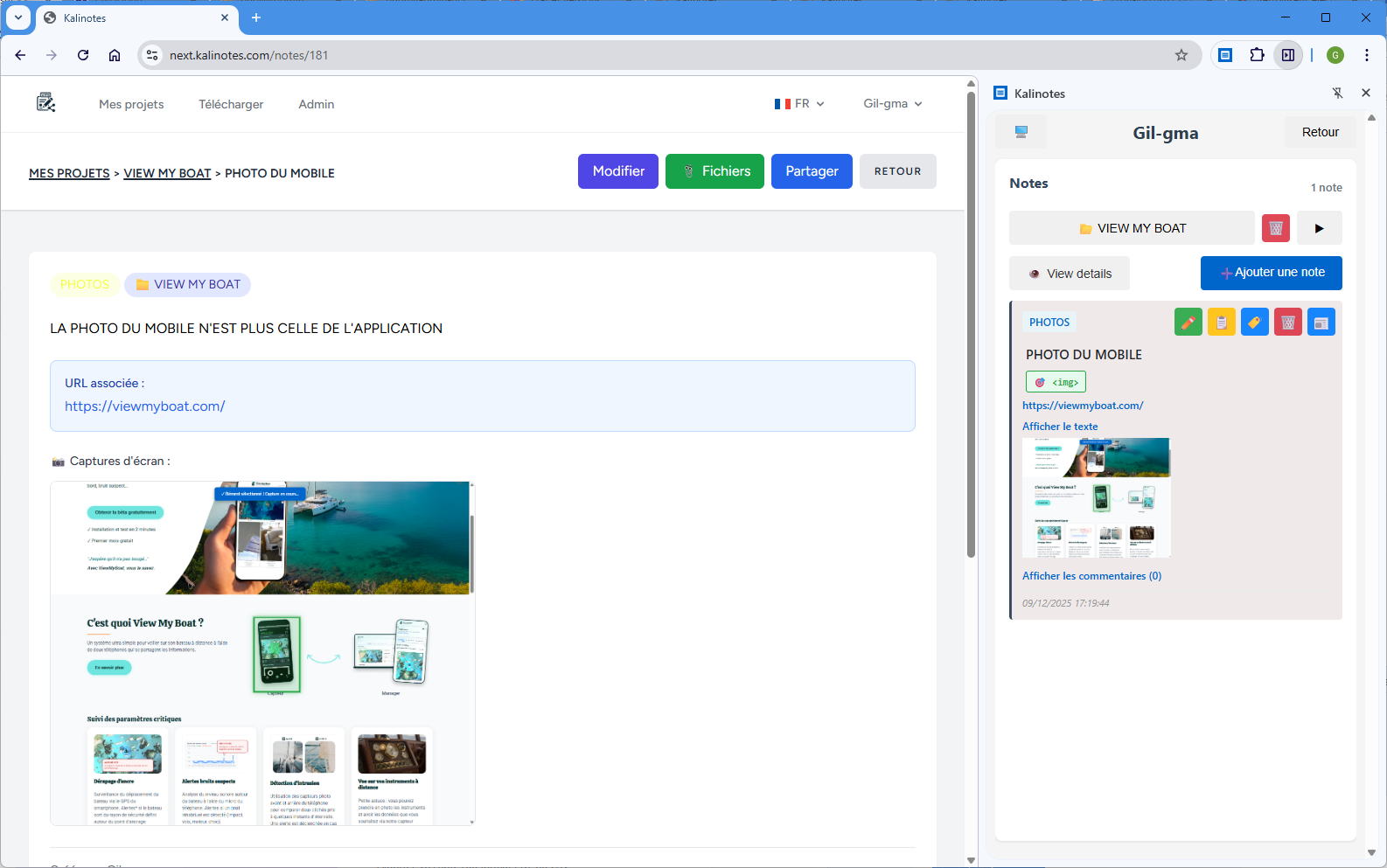
Task: Click the VIEW MY BOAT folder tag on the main page
Action: (x=188, y=284)
